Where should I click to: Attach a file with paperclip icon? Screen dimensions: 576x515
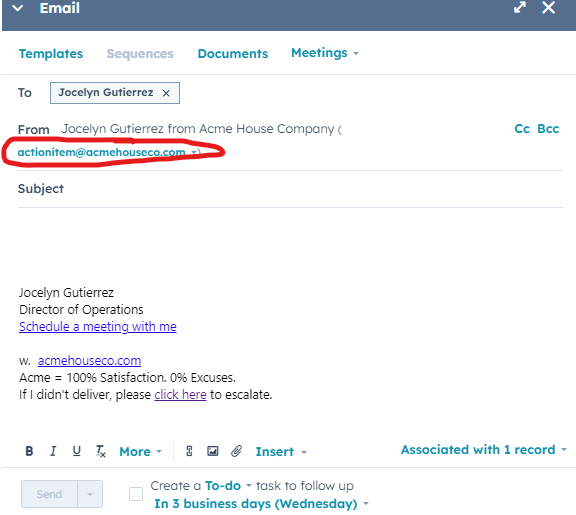click(237, 451)
